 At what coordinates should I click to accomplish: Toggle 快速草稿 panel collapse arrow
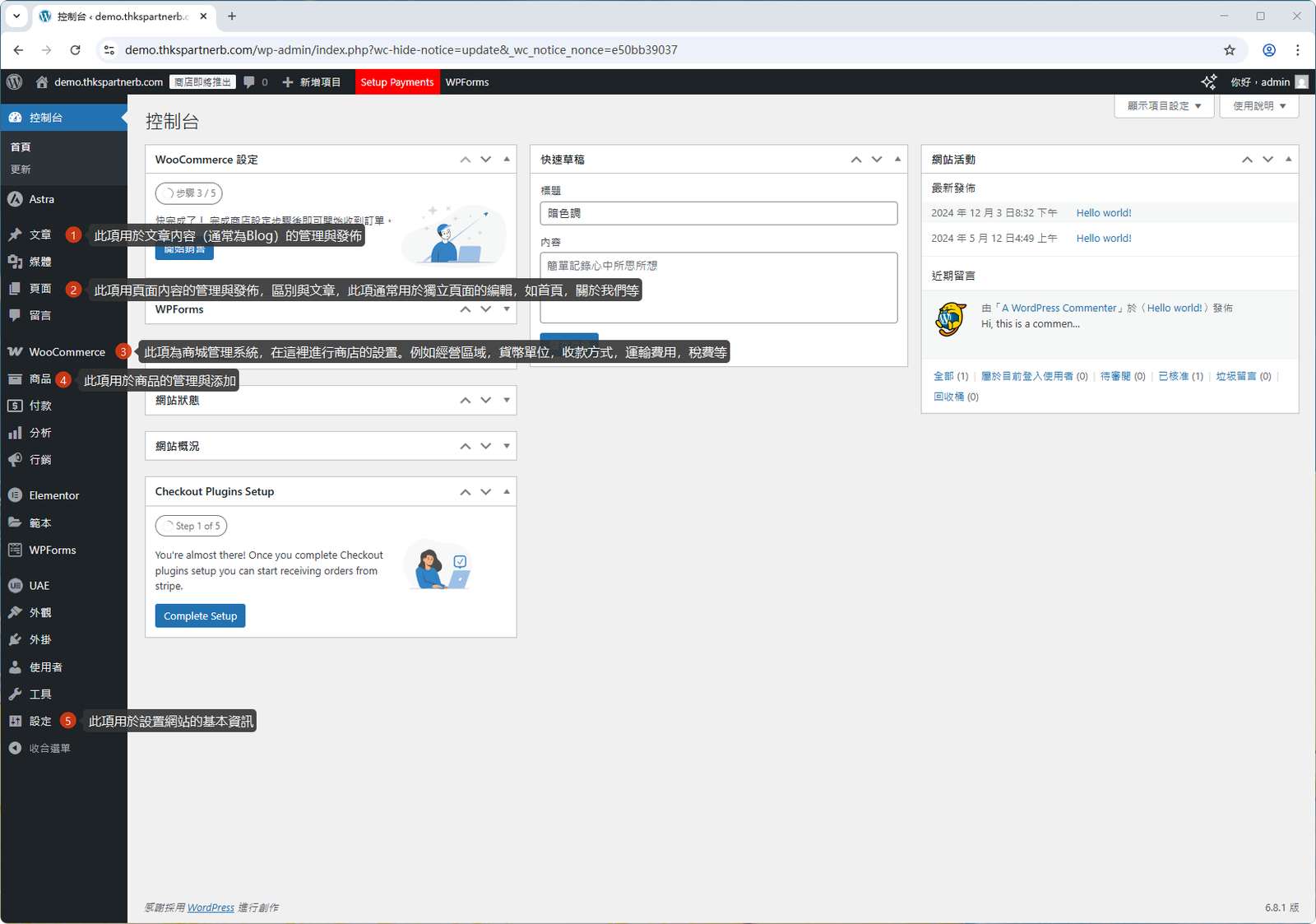point(897,160)
